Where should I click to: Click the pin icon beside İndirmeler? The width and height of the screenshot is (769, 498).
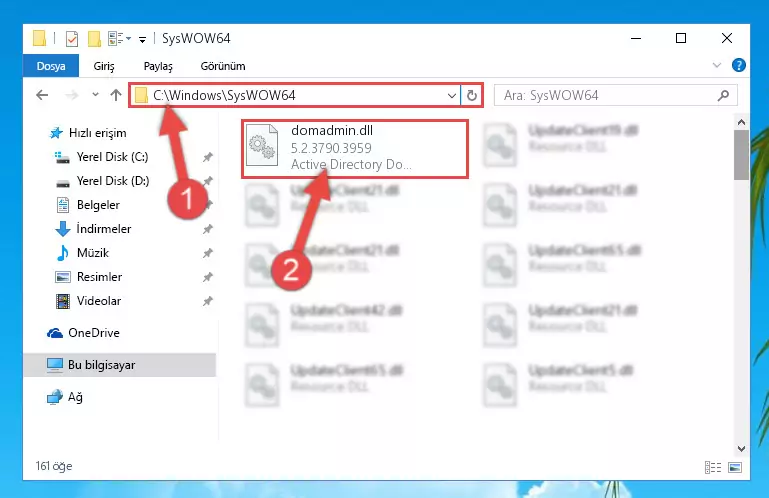208,229
